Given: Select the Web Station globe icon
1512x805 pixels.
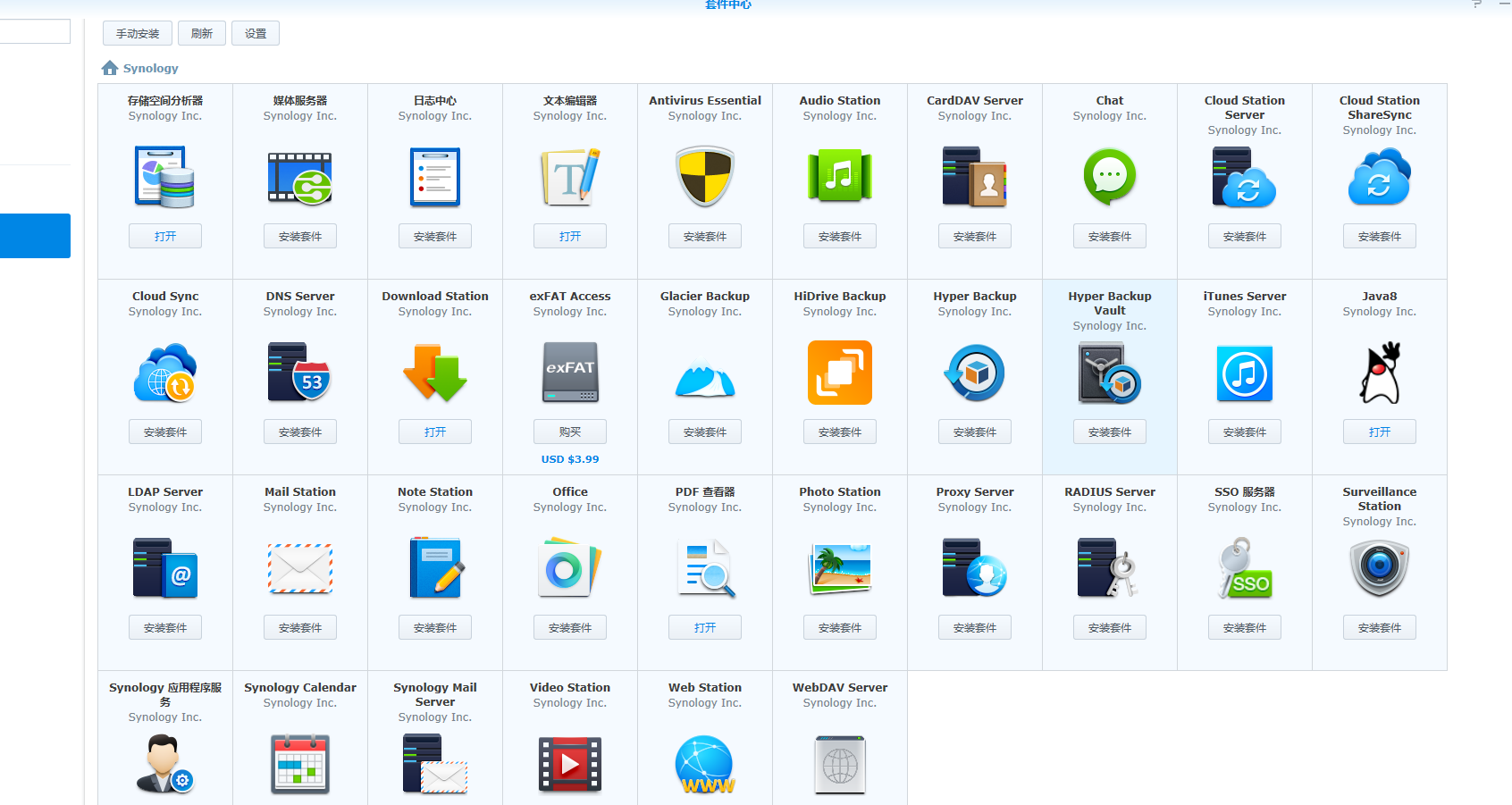Looking at the screenshot, I should point(705,765).
